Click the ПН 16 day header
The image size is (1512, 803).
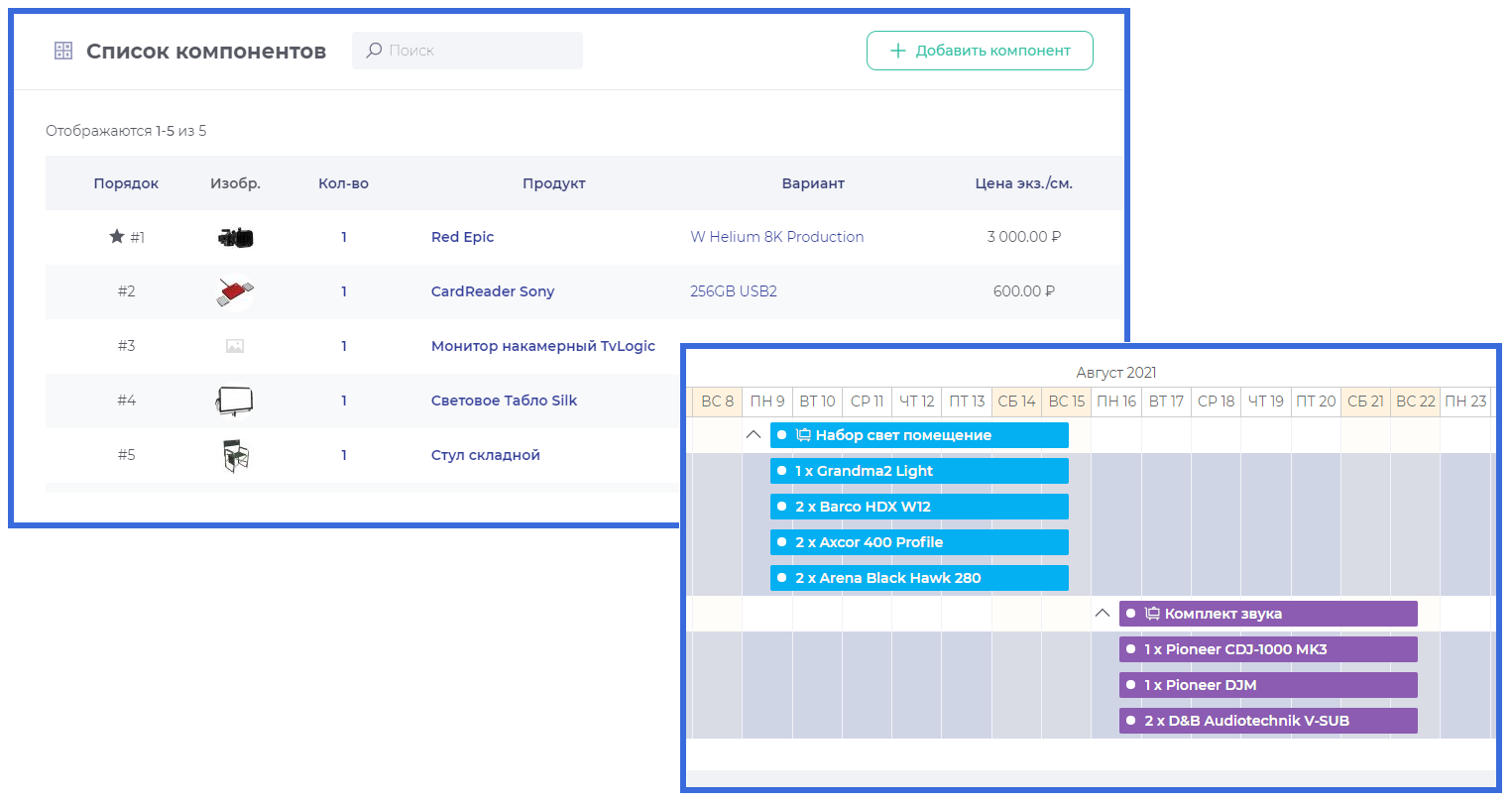1116,401
